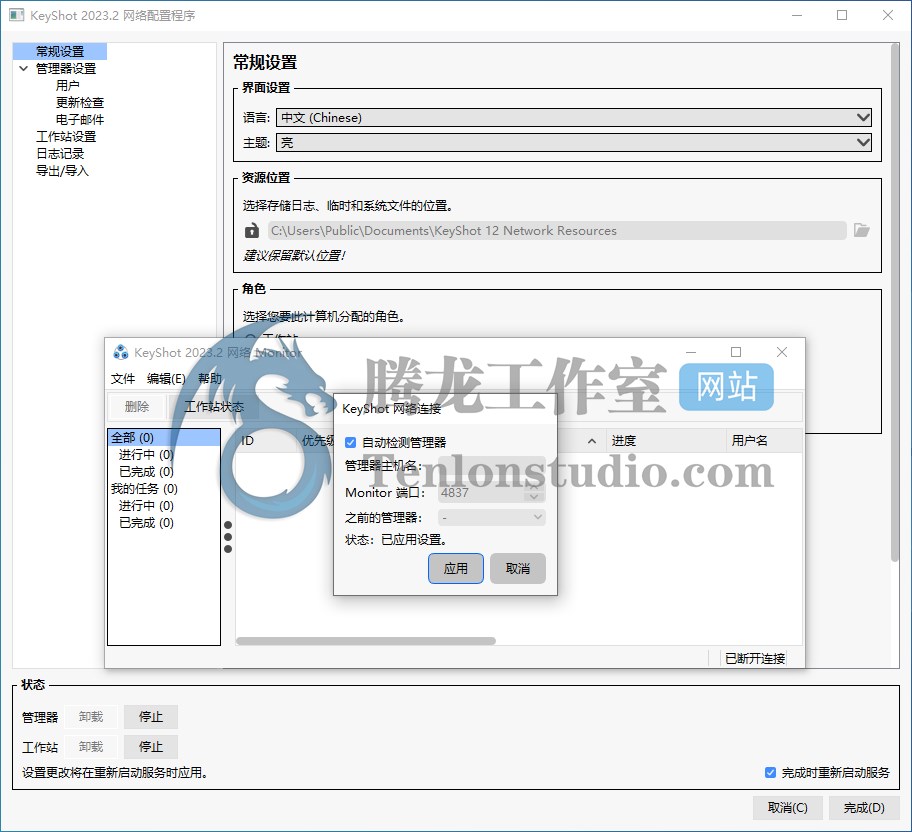Viewport: 912px width, 832px height.
Task: Open the 编辑(E) menu in Monitor
Action: coord(166,379)
